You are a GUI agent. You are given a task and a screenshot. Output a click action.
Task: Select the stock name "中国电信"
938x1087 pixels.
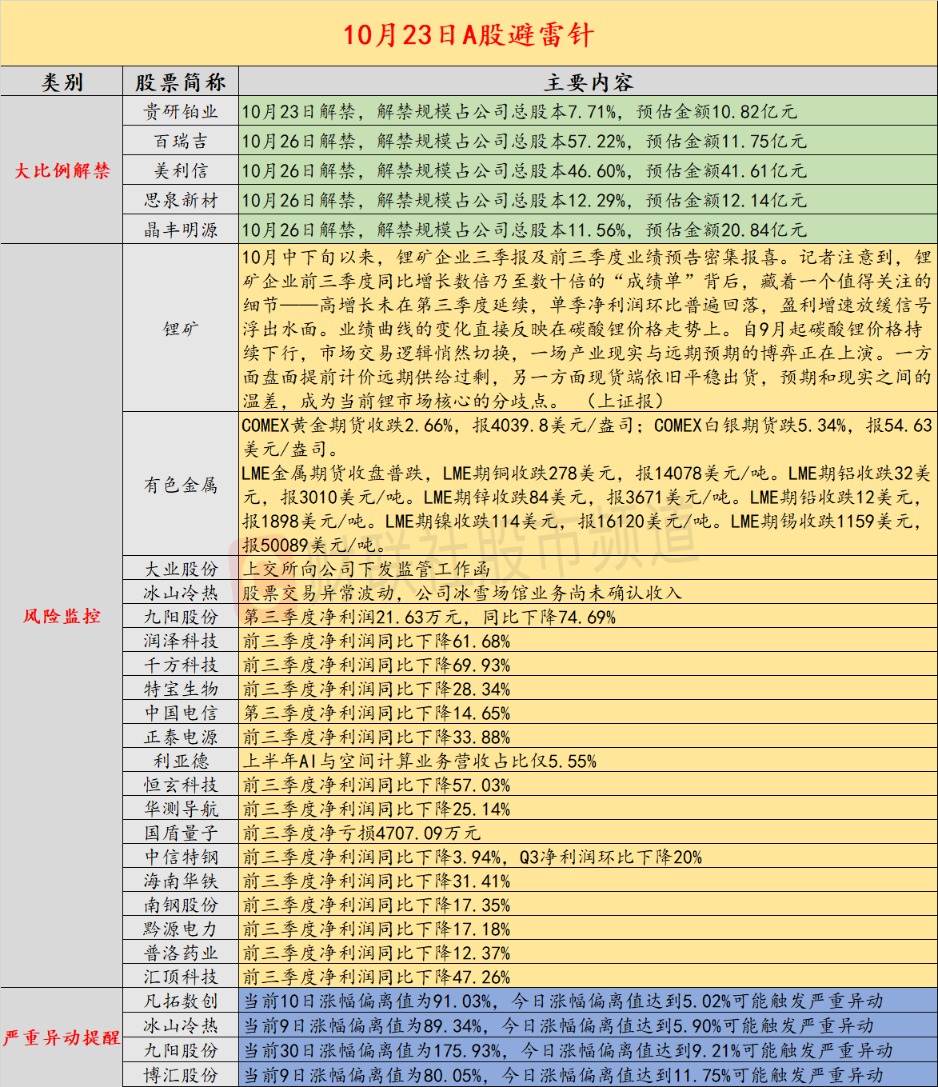pos(180,713)
